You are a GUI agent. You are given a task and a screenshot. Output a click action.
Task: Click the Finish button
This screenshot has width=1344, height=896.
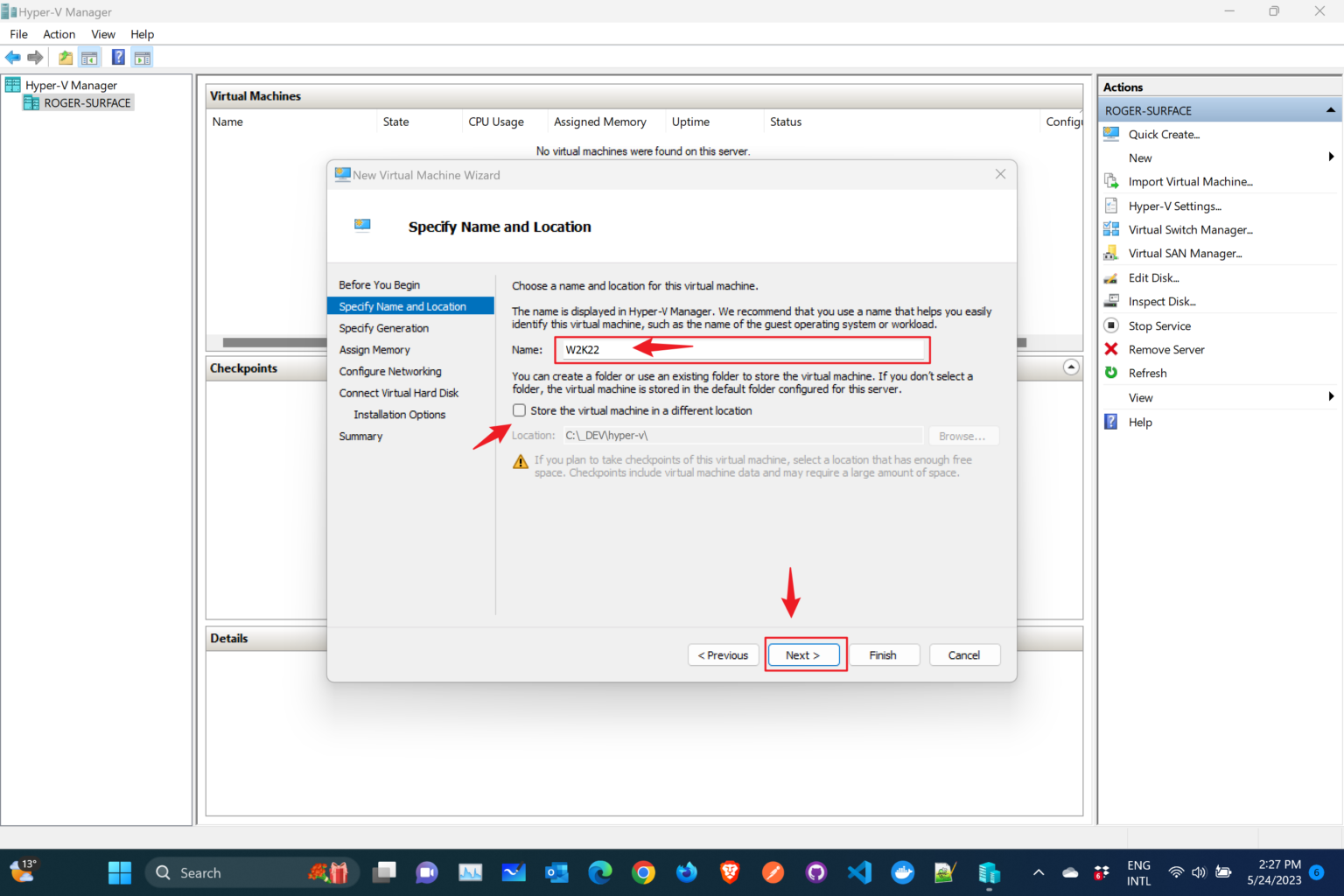tap(884, 654)
